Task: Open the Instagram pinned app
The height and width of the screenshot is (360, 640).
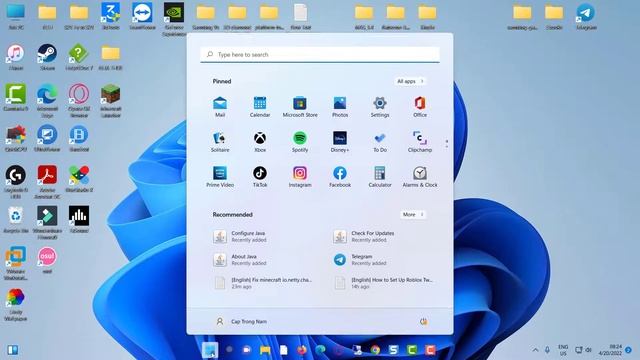Action: pyautogui.click(x=300, y=177)
